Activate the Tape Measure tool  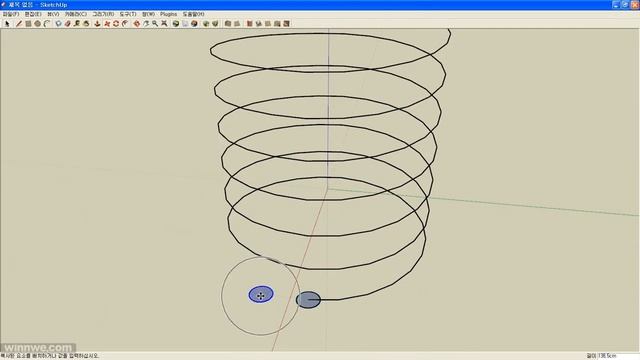[76, 24]
